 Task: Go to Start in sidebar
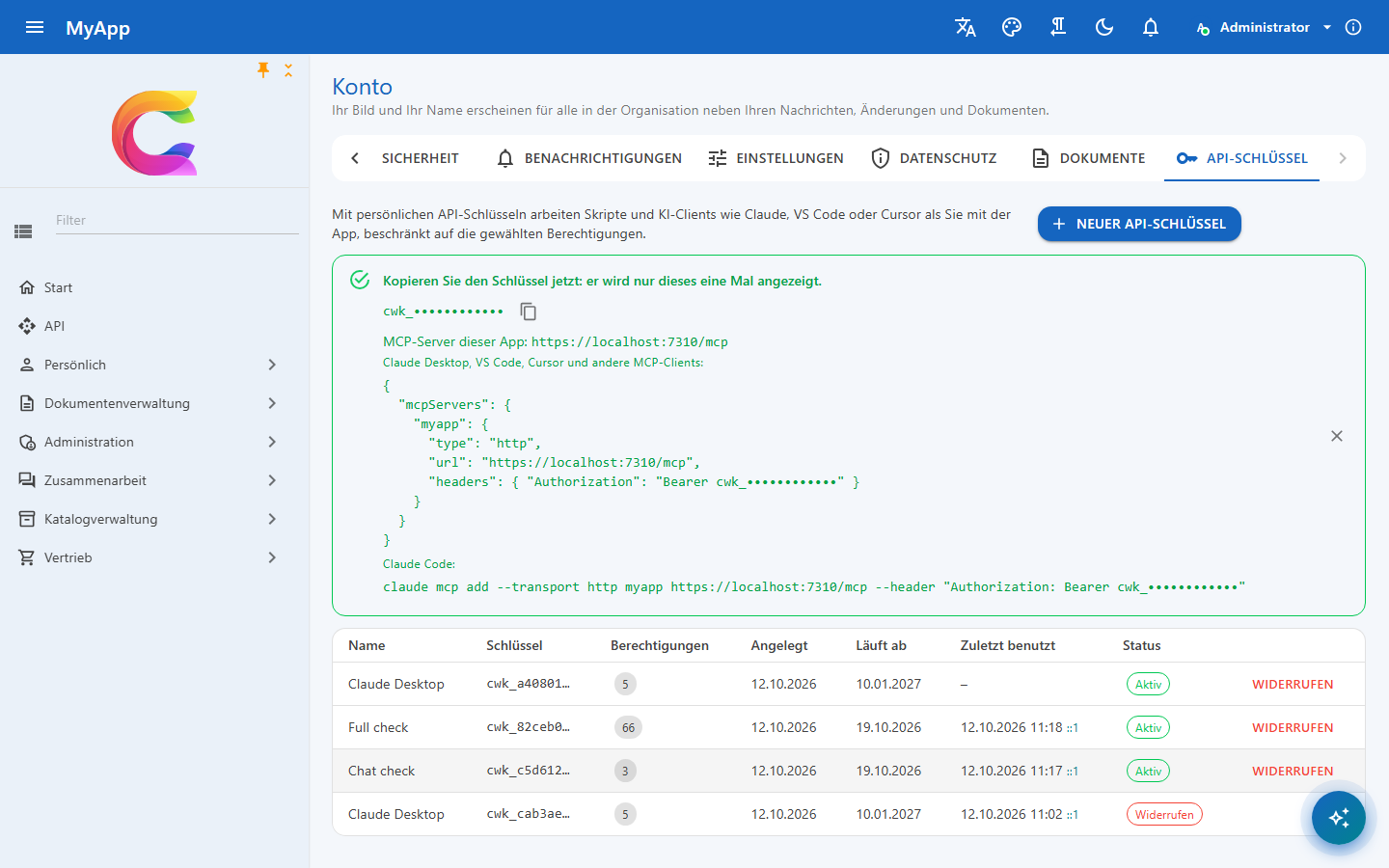pos(154,287)
